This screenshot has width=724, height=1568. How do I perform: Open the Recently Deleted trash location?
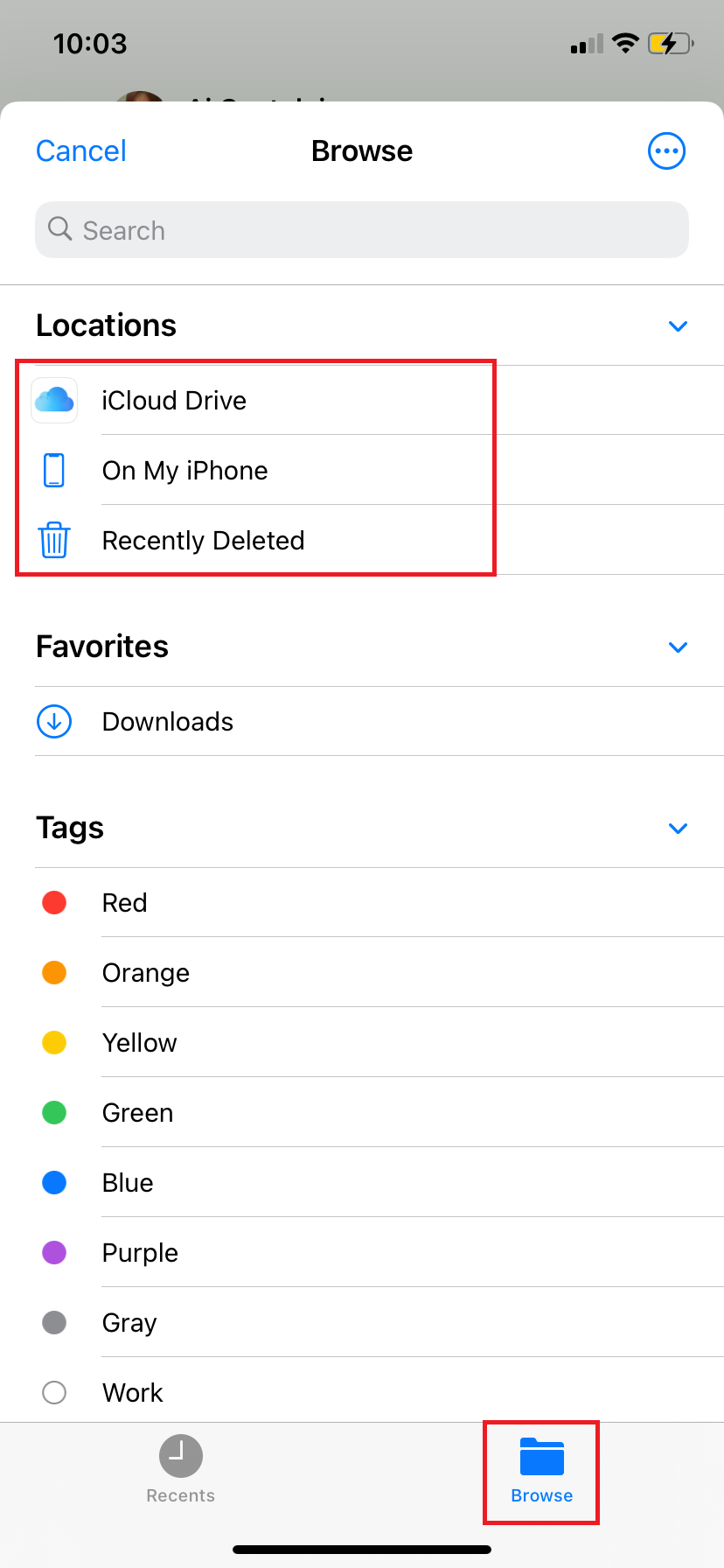[x=203, y=540]
